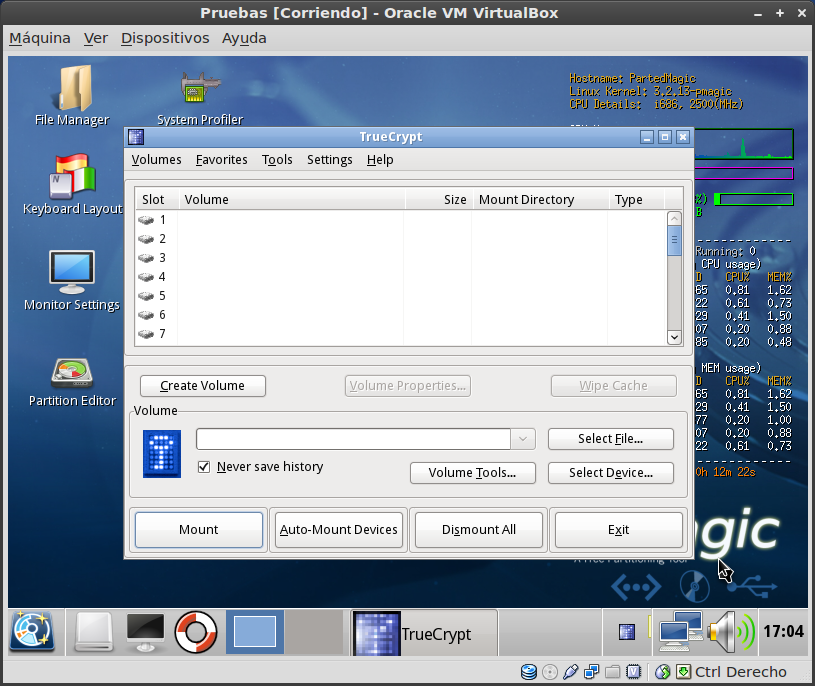Click the lifebuoy icon in the taskbar

pos(196,632)
